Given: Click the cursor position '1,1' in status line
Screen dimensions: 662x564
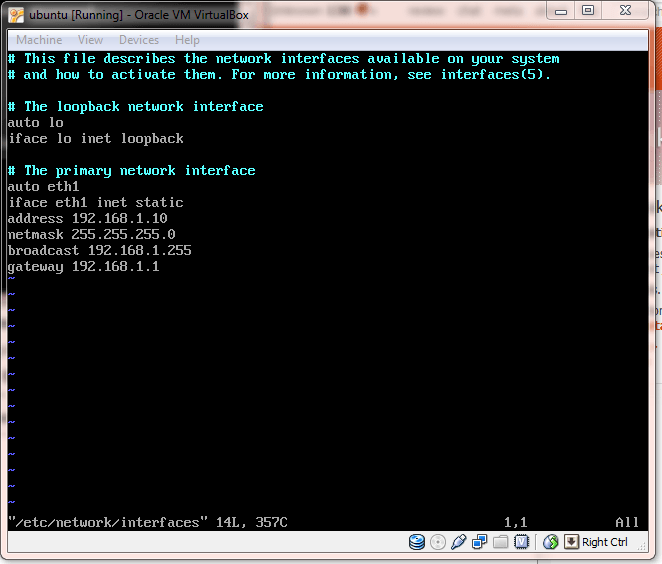Looking at the screenshot, I should click(515, 523).
